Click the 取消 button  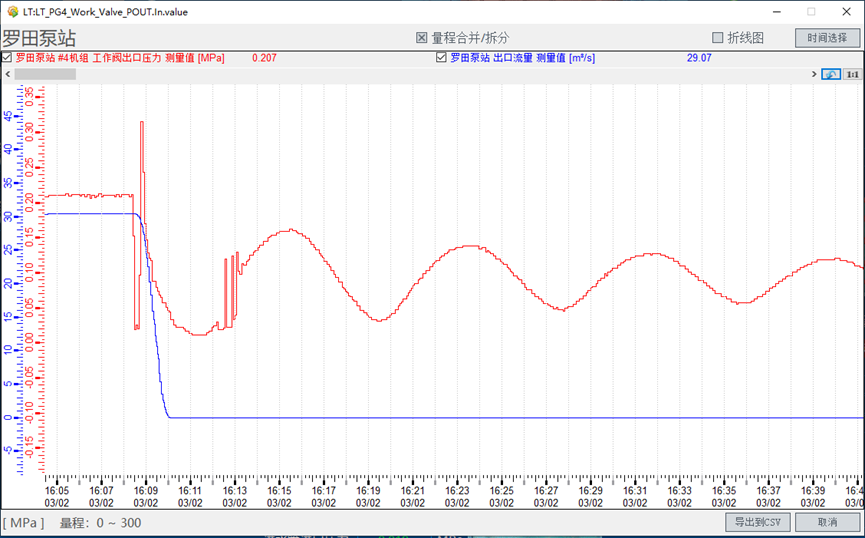[827, 522]
